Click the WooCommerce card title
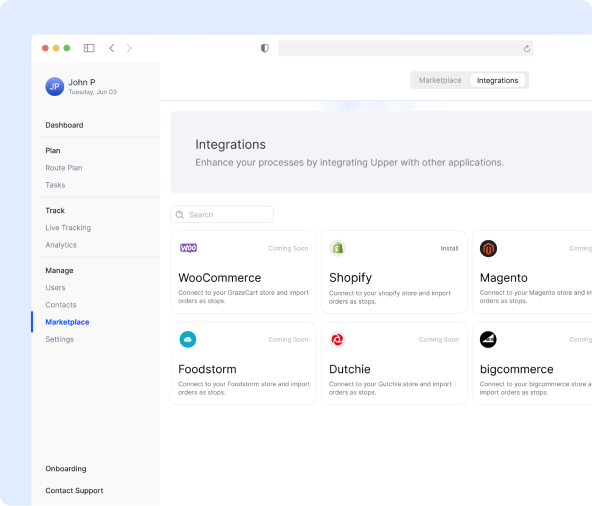Viewport: 592px width, 506px height. click(219, 278)
